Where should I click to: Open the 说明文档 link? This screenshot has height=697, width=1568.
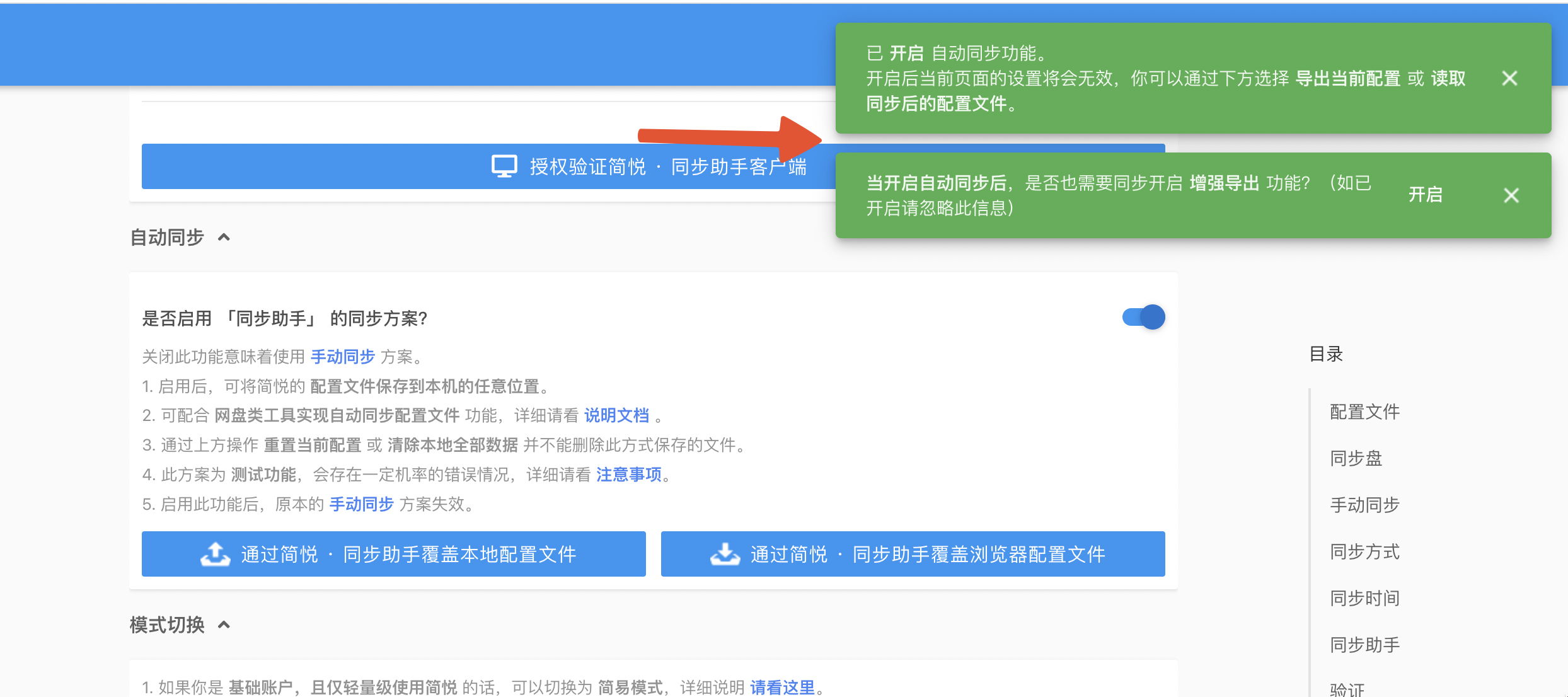click(617, 416)
